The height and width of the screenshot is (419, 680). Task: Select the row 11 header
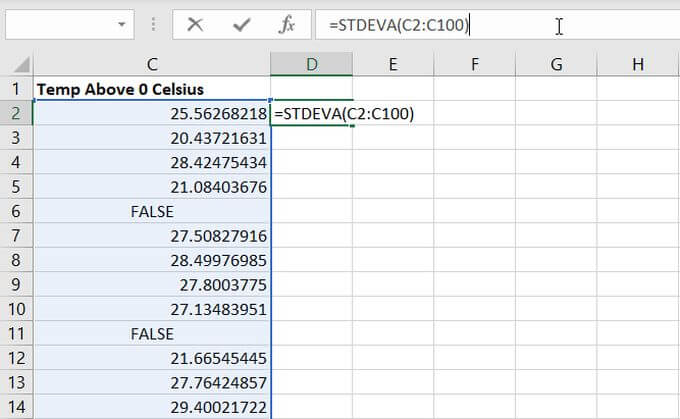(16, 333)
